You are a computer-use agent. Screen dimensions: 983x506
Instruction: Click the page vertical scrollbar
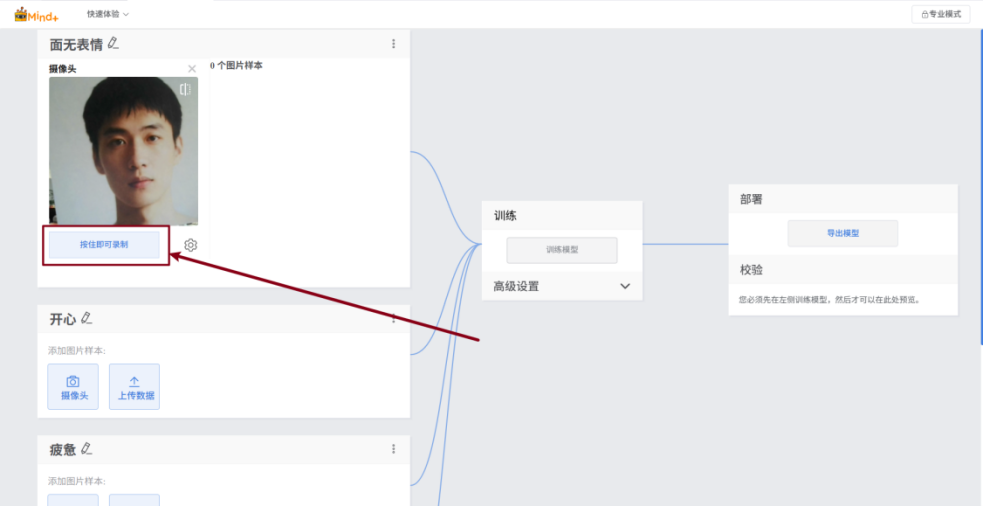click(x=981, y=188)
